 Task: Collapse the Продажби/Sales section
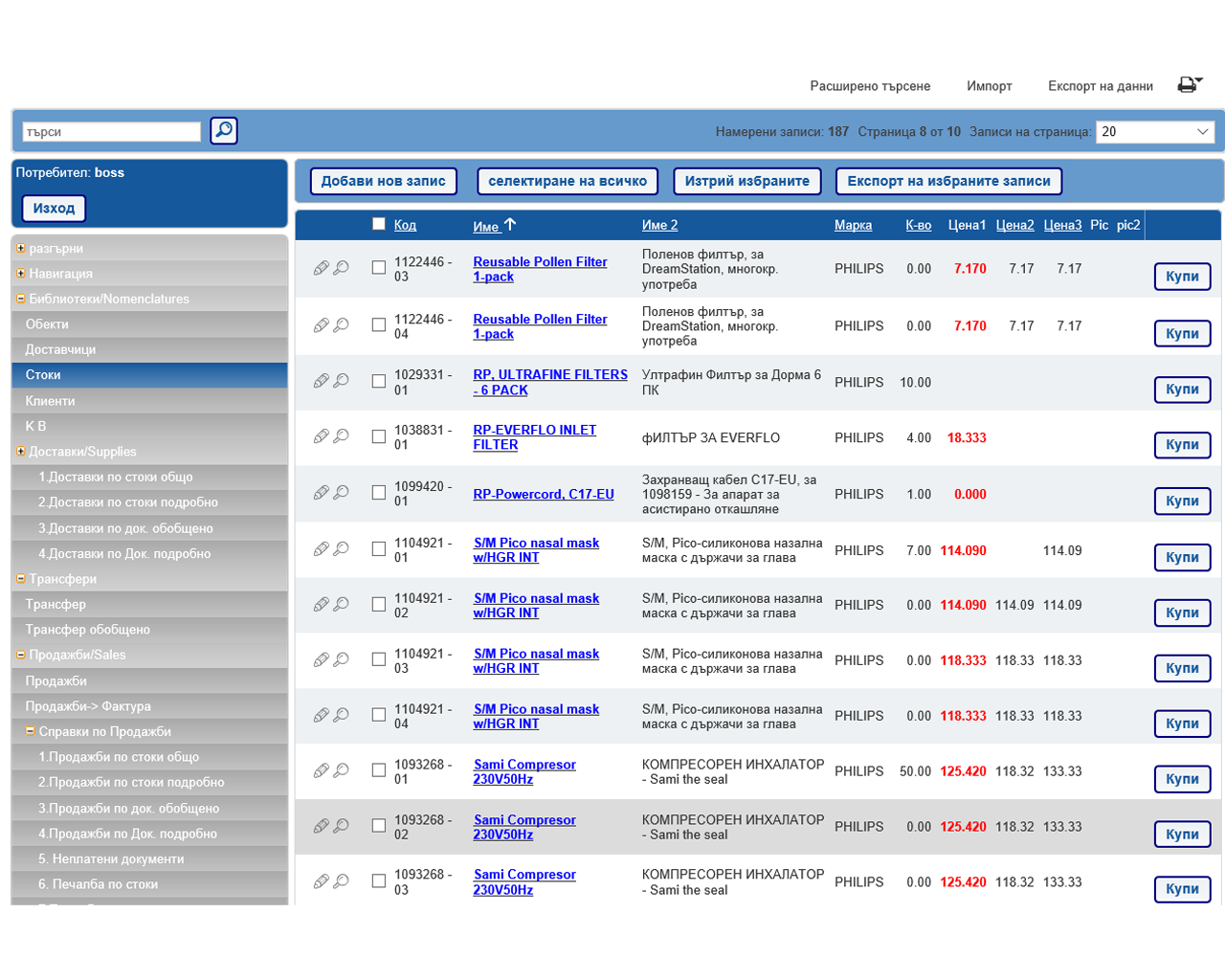click(x=20, y=656)
